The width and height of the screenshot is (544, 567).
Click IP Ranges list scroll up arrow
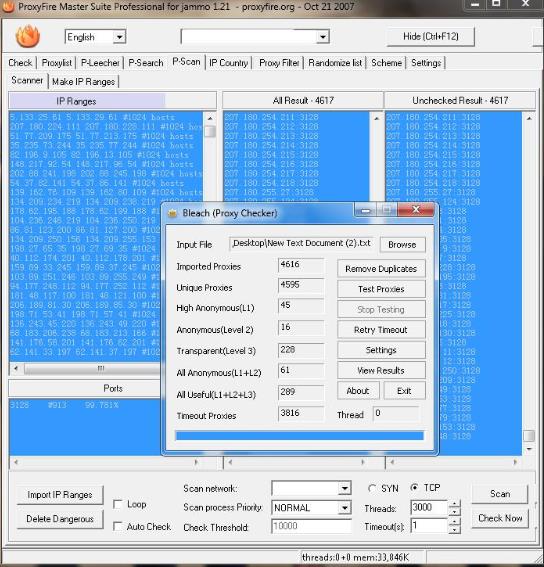(x=210, y=119)
